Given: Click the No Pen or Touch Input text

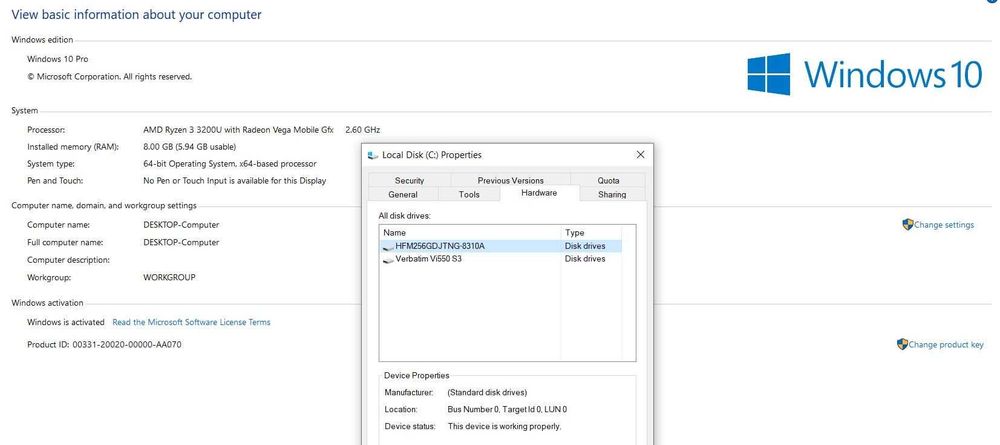Looking at the screenshot, I should (x=235, y=181).
